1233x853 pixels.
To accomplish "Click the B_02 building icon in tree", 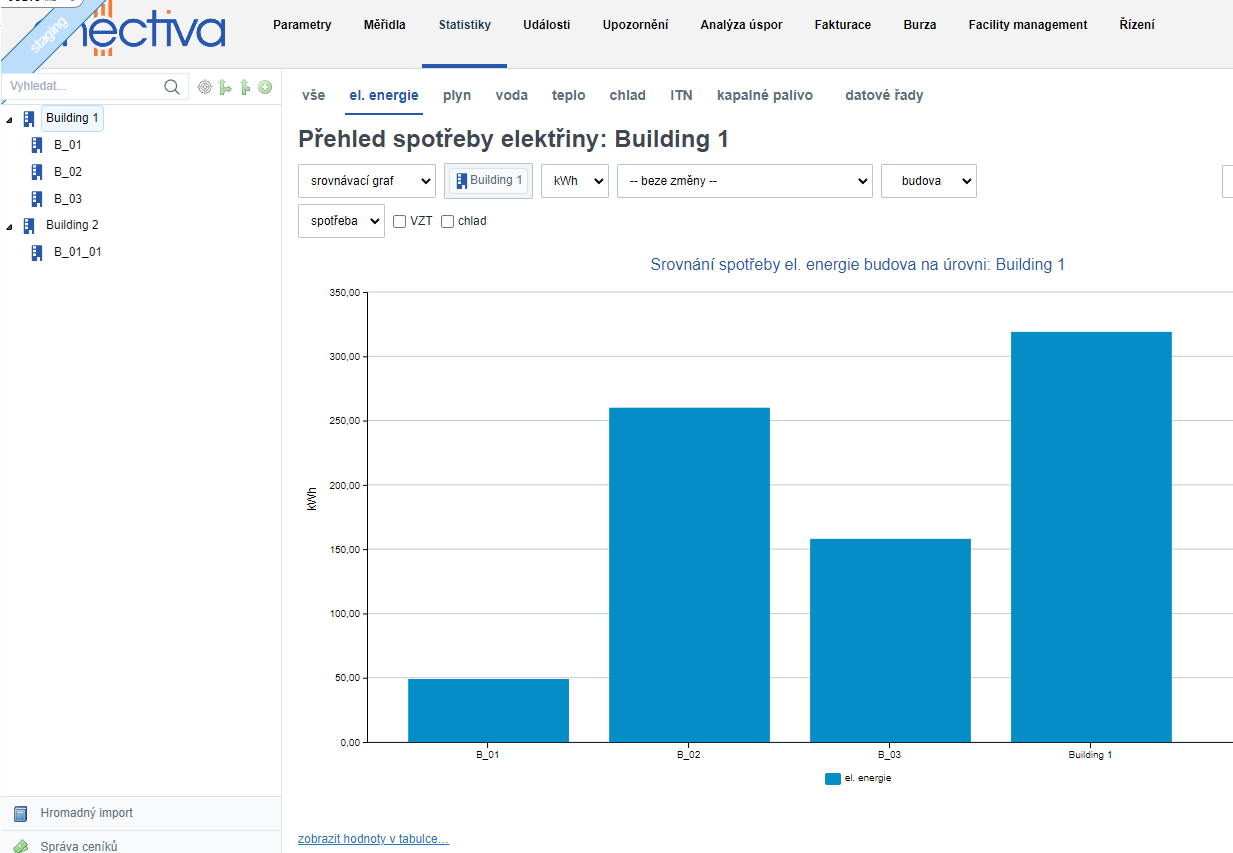I will [x=37, y=172].
